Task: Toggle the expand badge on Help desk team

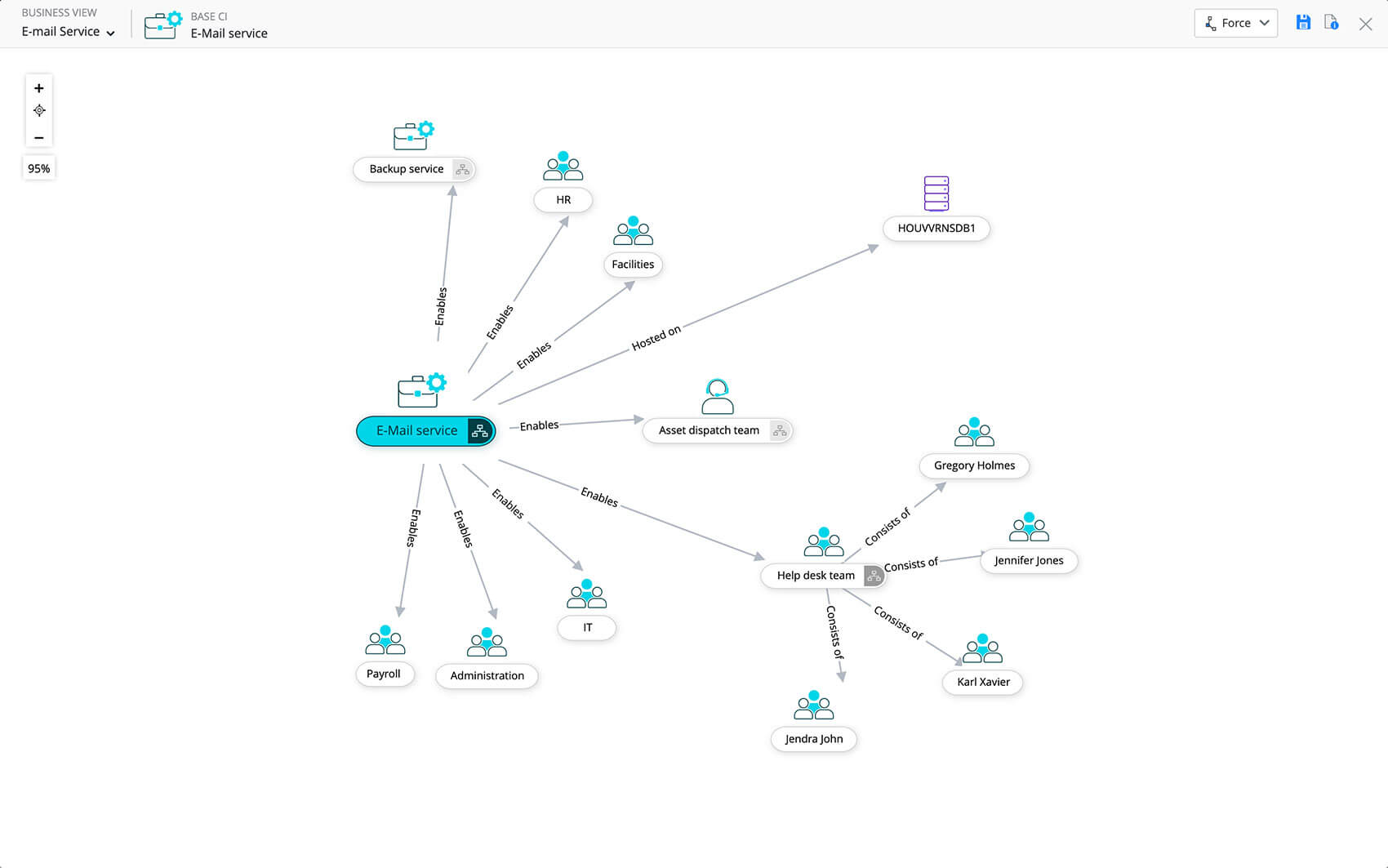Action: pos(874,576)
